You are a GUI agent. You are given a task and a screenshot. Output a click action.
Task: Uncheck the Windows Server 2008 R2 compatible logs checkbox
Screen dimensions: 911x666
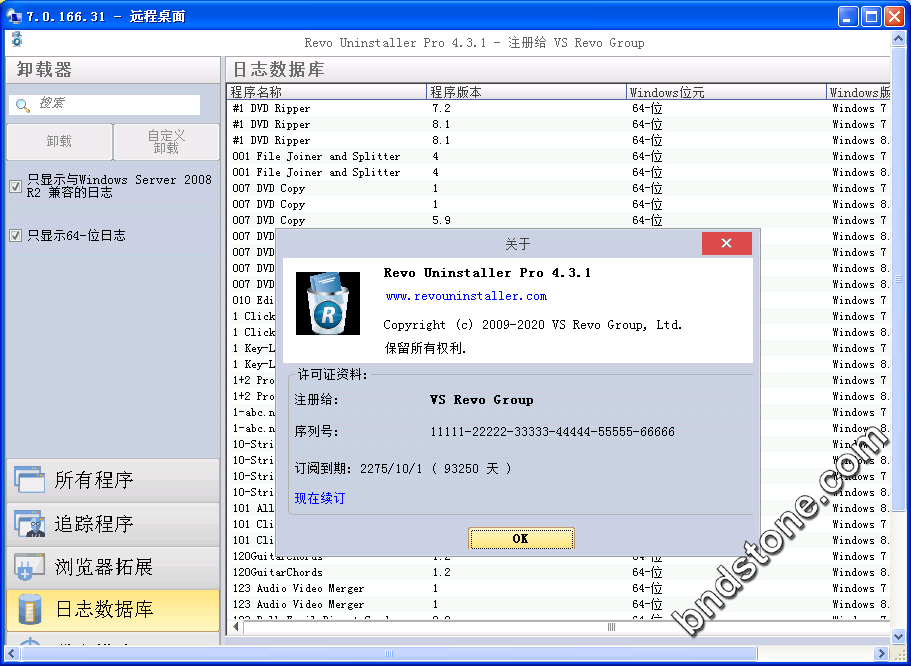click(15, 186)
